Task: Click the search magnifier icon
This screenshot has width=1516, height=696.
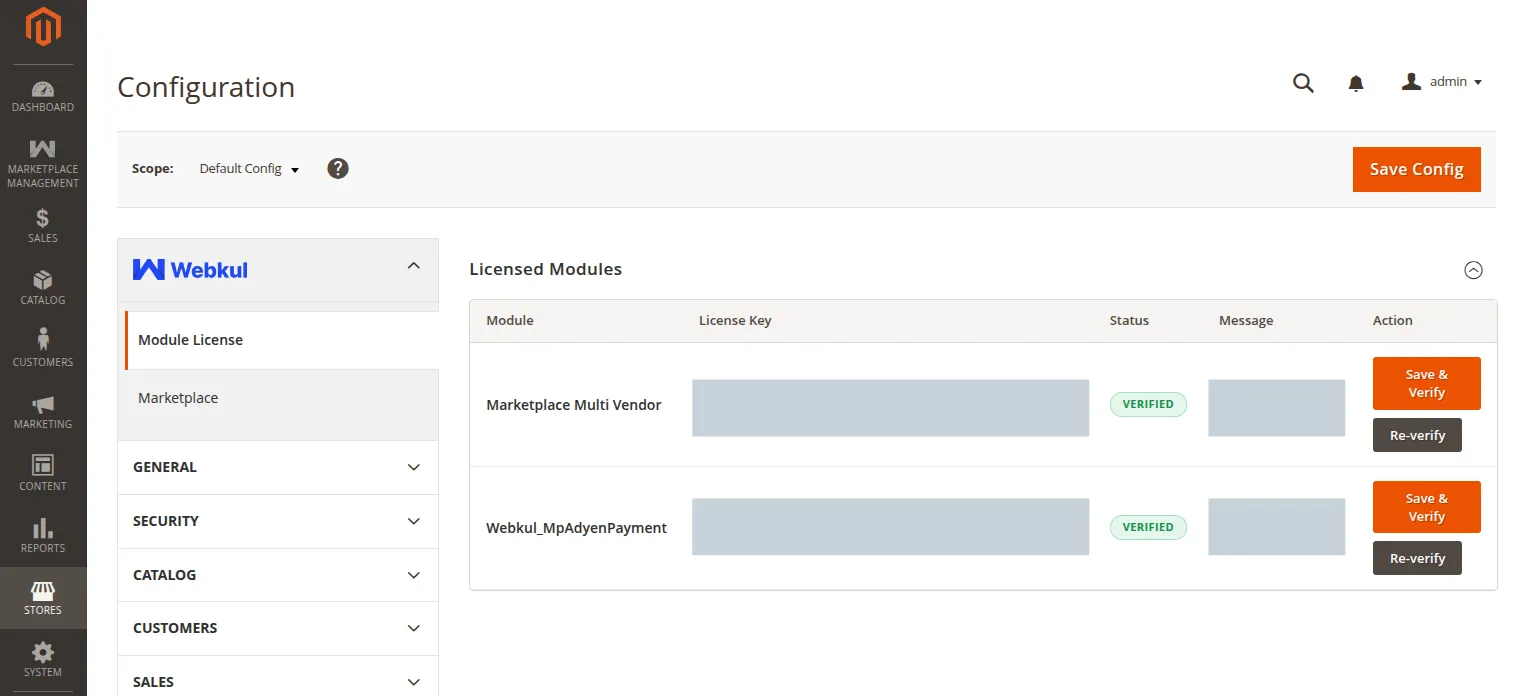Action: tap(1303, 83)
